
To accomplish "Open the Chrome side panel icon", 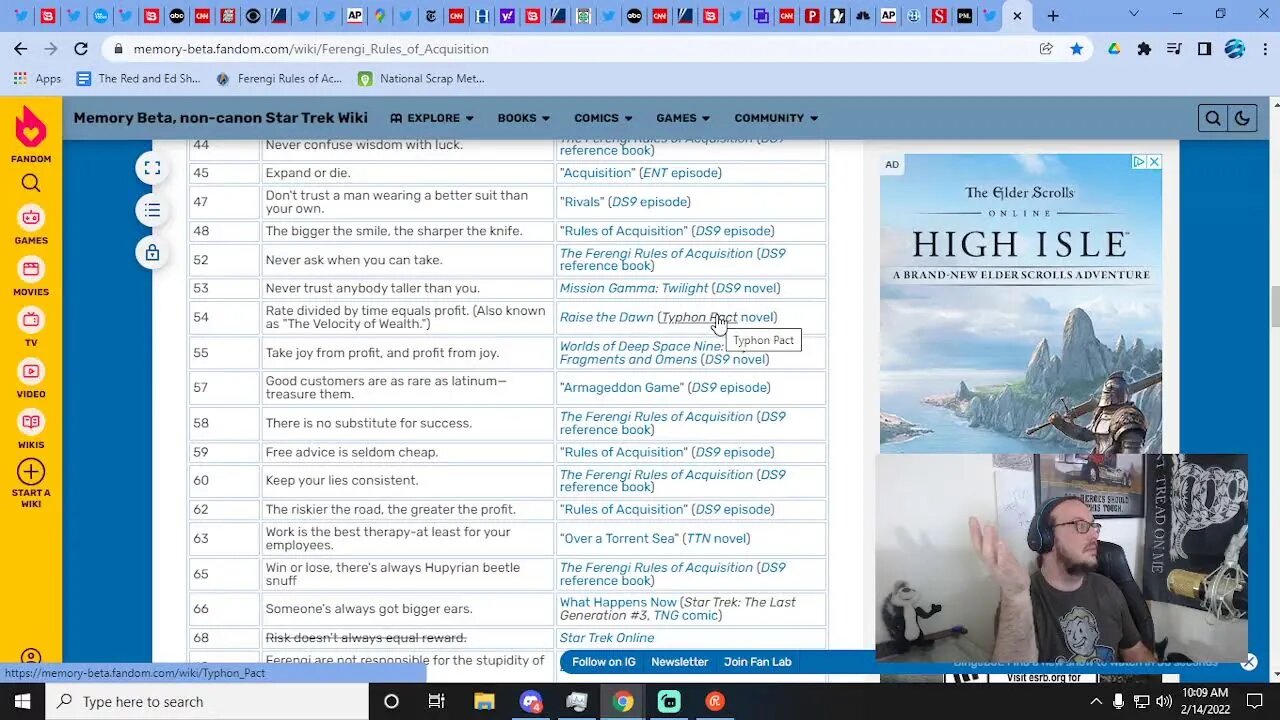I will pos(1204,48).
